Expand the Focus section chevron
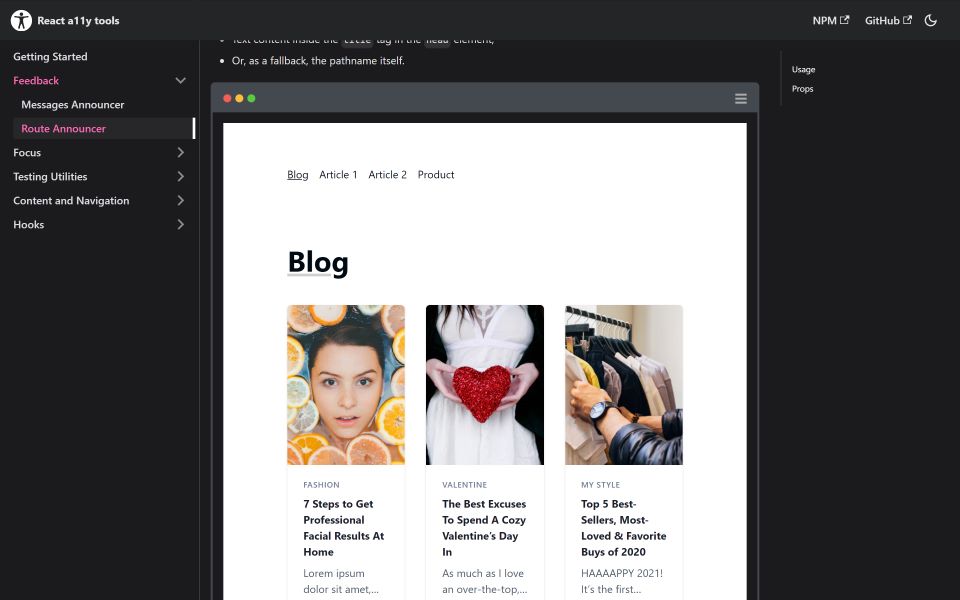 point(181,152)
